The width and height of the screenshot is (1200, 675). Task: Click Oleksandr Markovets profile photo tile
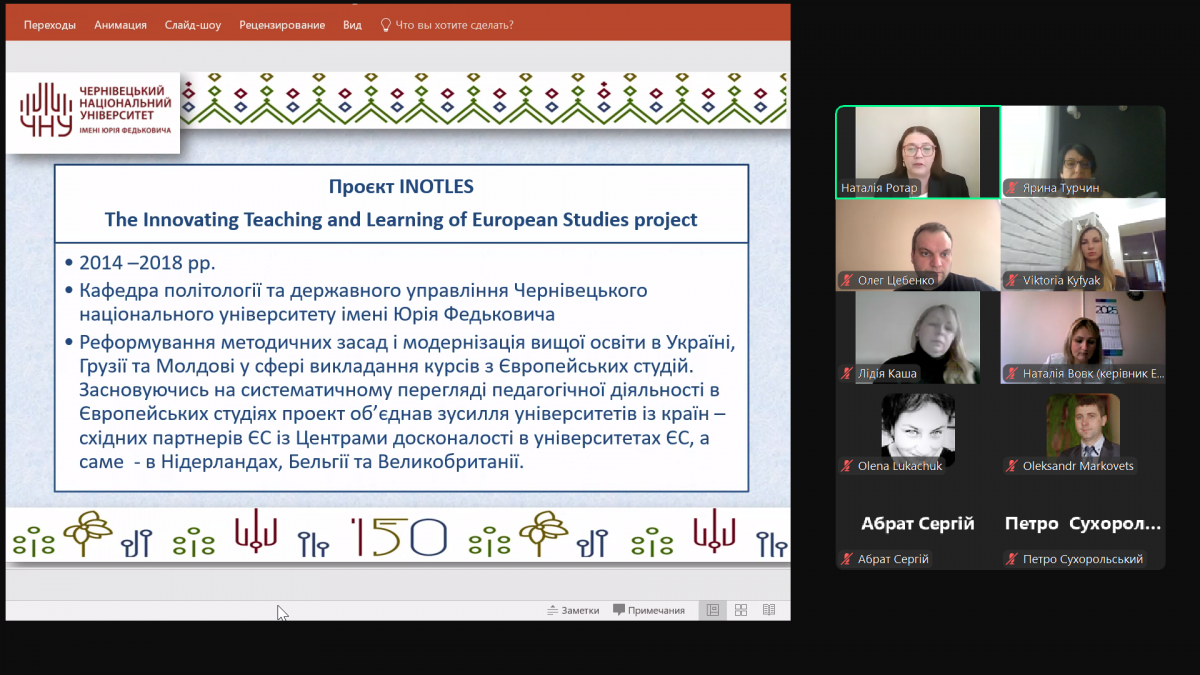pos(1083,426)
